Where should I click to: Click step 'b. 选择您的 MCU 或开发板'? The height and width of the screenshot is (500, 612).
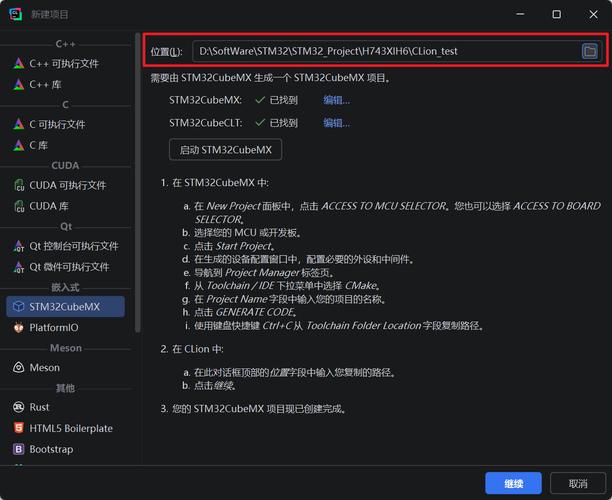[x=242, y=233]
